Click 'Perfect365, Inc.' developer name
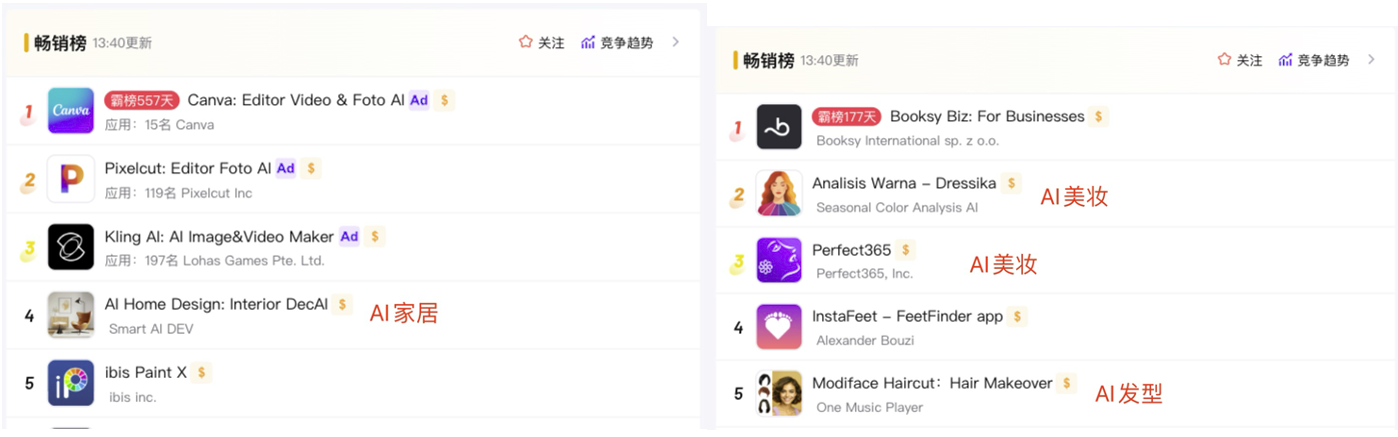Screen dimensions: 1398x437 864,274
